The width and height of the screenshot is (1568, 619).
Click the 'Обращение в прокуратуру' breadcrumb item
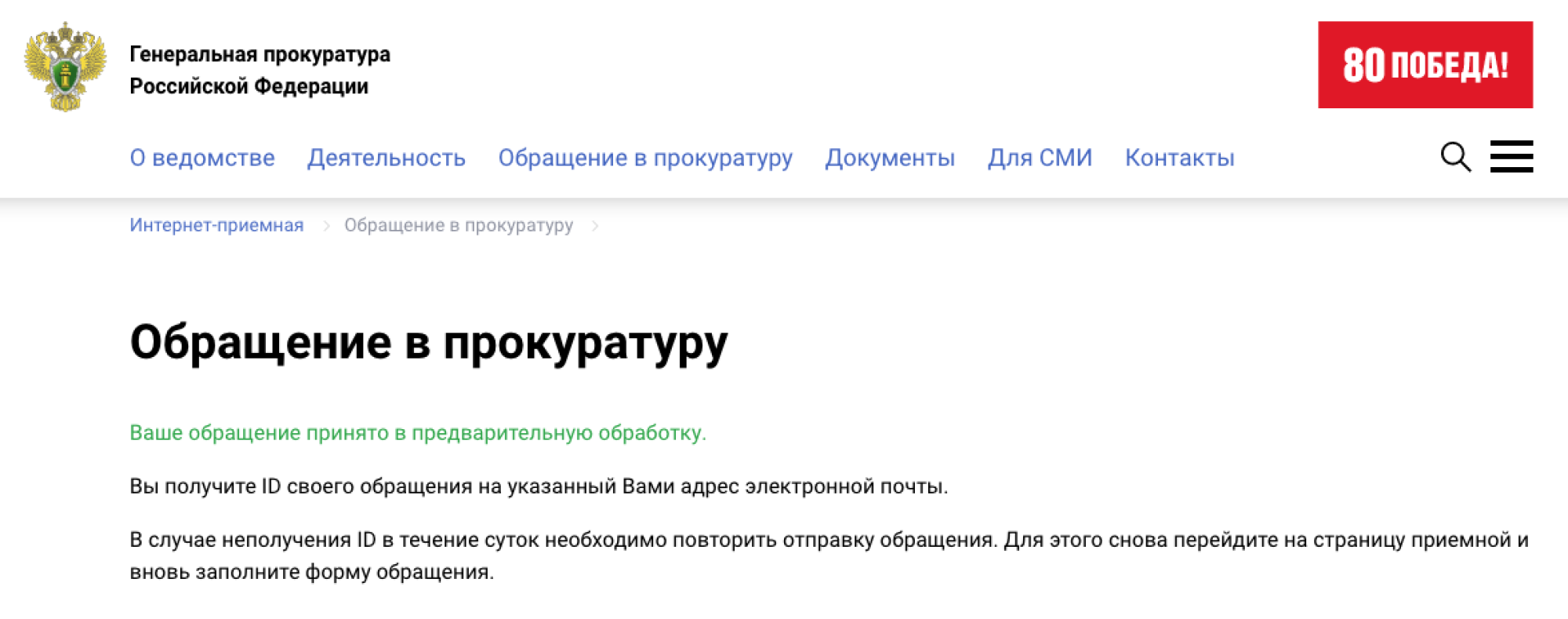coord(459,225)
